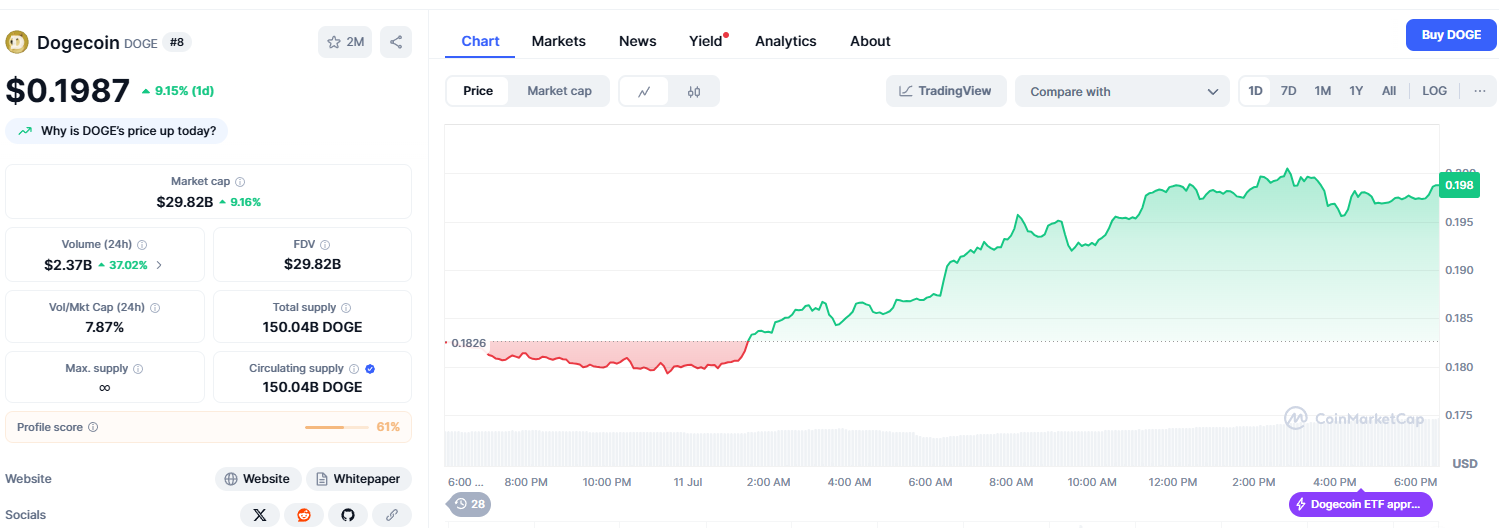Click the 0.198 current price label
Viewport: 1499px width, 528px height.
click(x=1459, y=185)
